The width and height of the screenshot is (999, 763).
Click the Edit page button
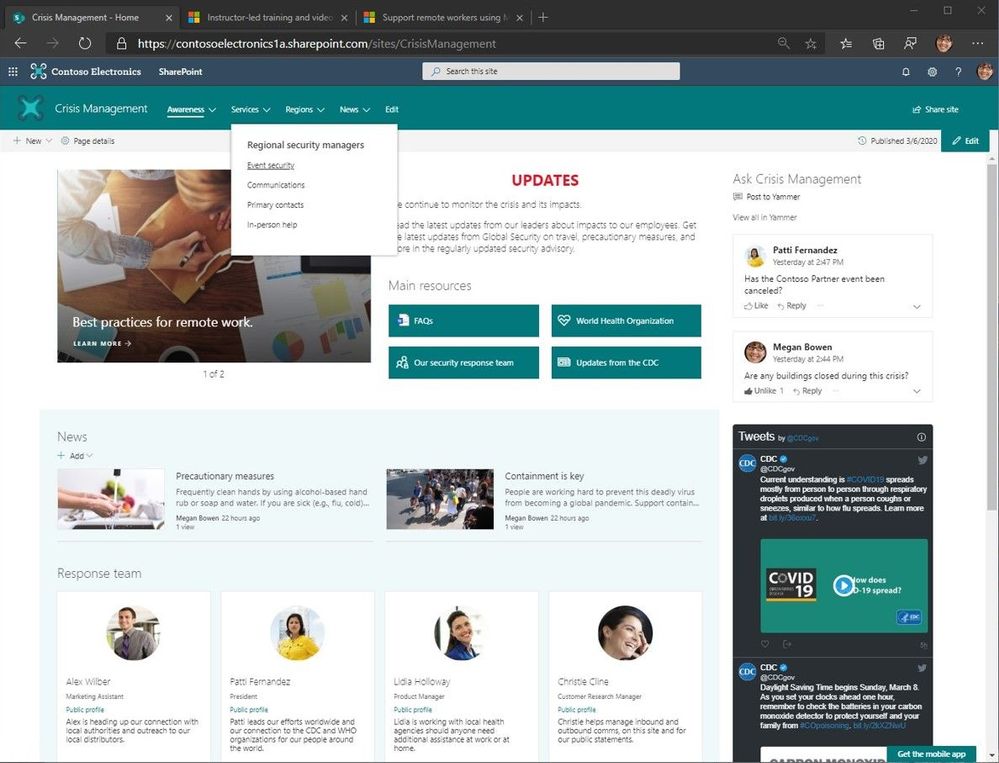click(x=965, y=141)
